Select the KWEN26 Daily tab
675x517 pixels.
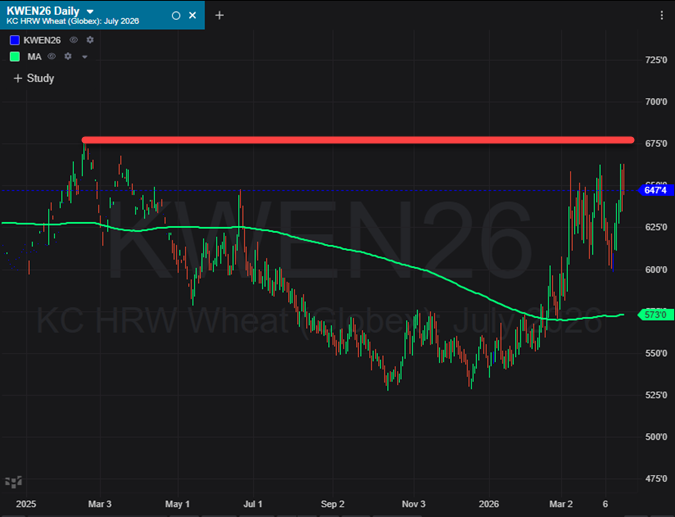coord(102,15)
